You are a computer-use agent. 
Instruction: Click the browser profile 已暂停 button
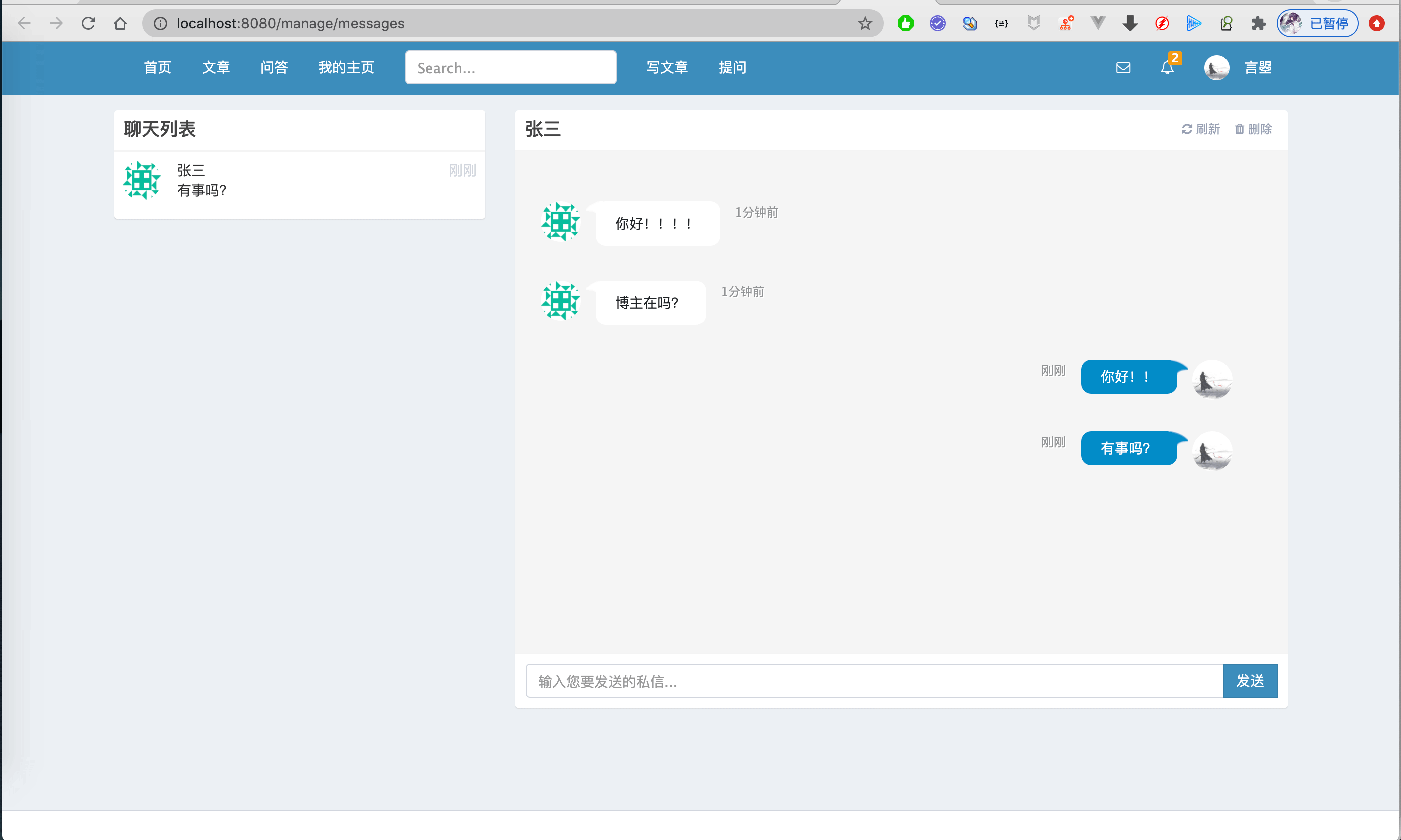click(1317, 23)
